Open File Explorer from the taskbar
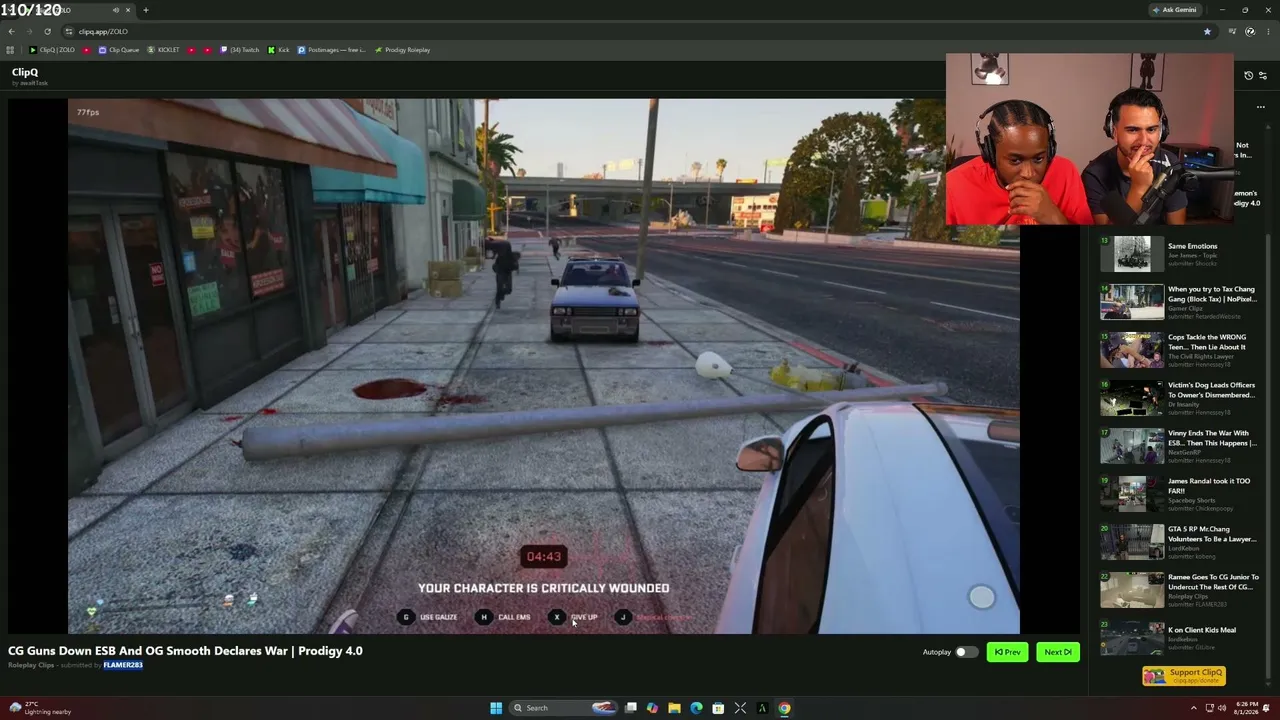The height and width of the screenshot is (720, 1280). 674,708
